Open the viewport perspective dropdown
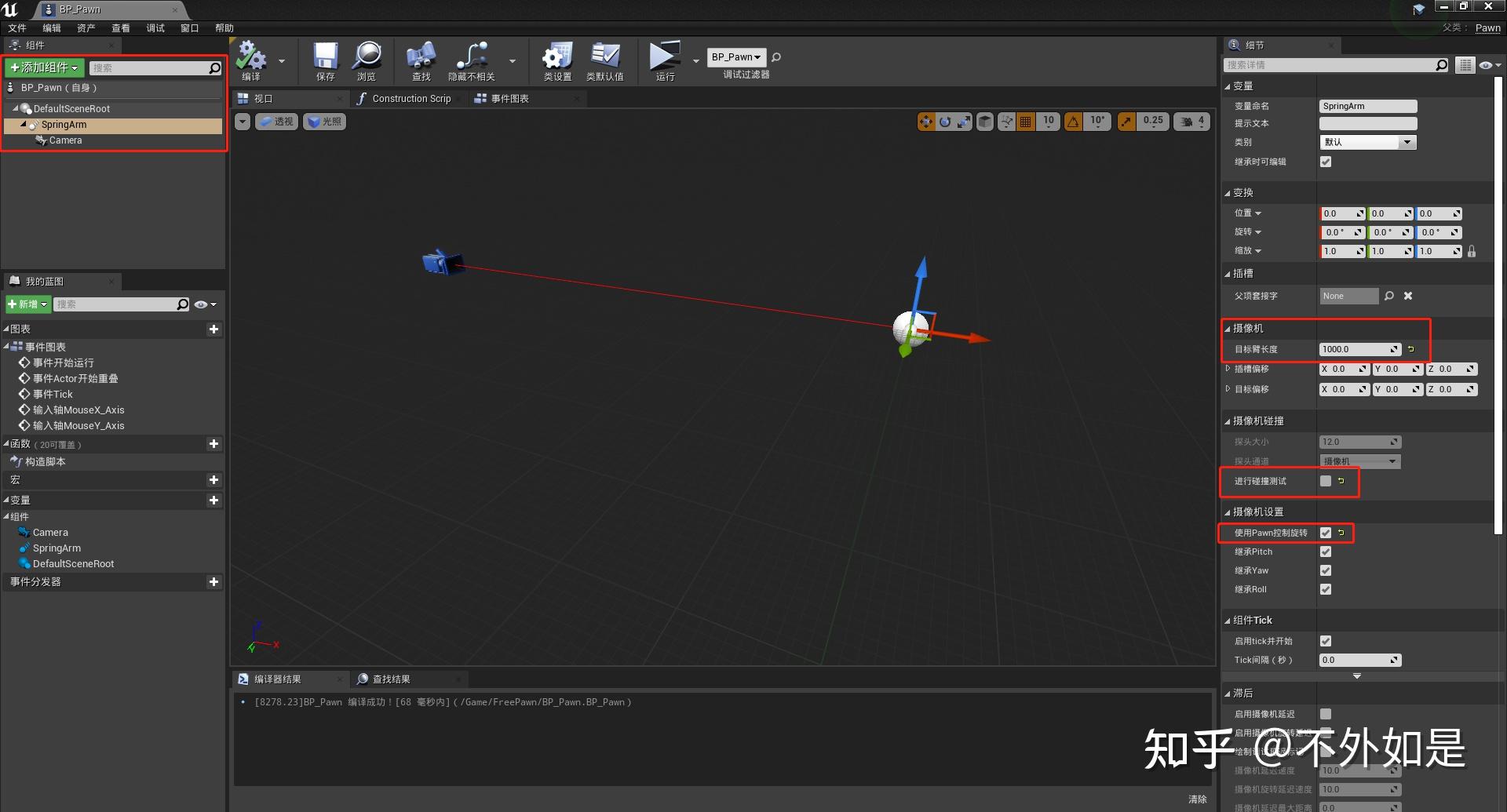Viewport: 1507px width, 812px height. [x=276, y=121]
